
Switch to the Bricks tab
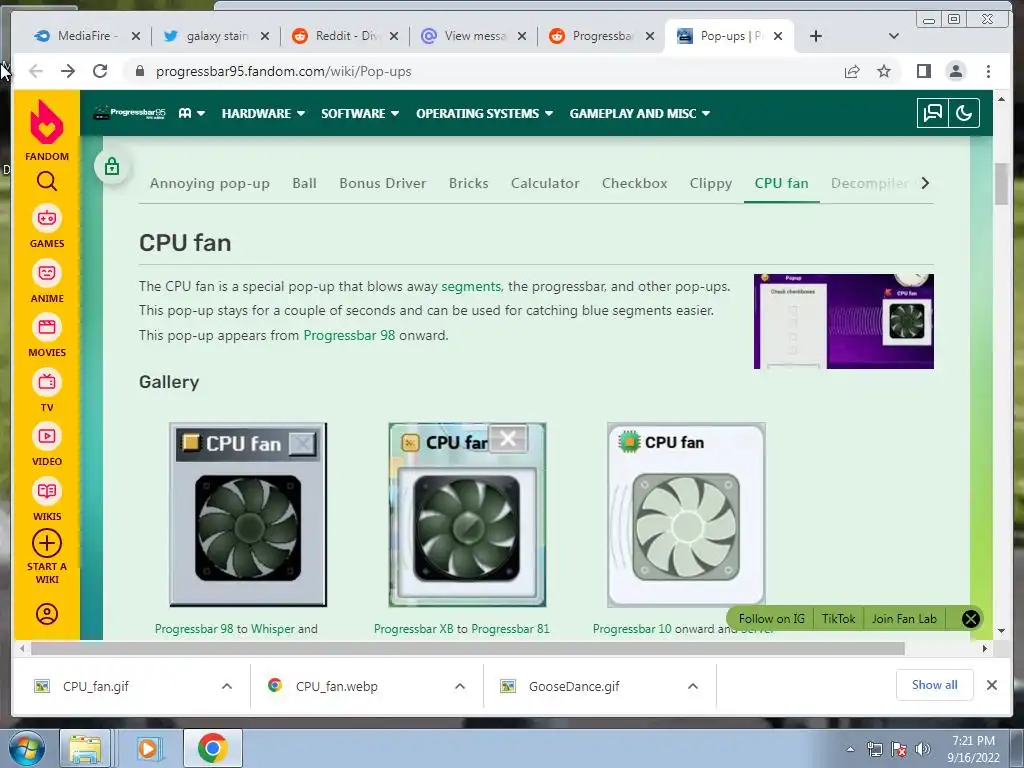click(468, 184)
